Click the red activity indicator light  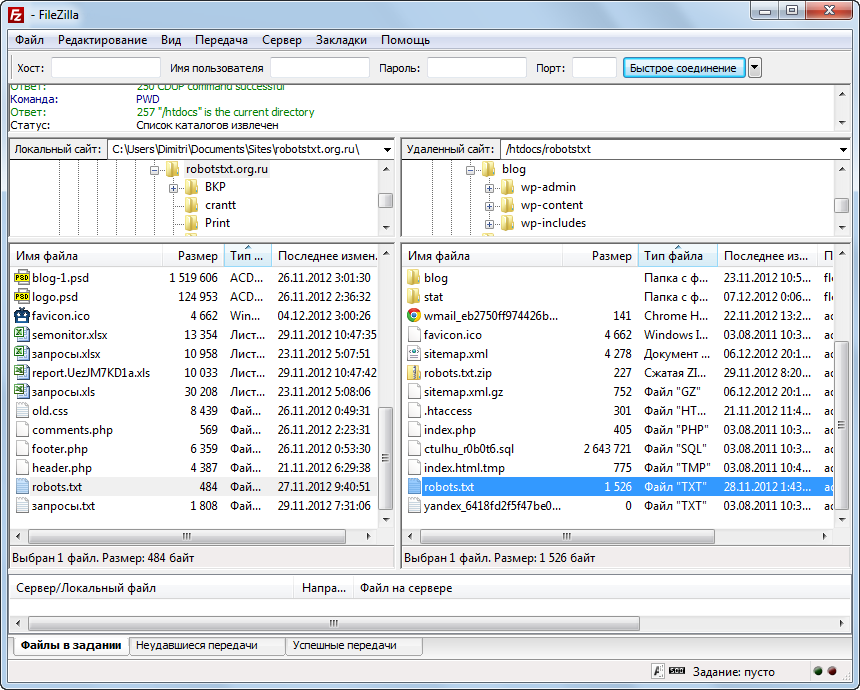pos(832,671)
